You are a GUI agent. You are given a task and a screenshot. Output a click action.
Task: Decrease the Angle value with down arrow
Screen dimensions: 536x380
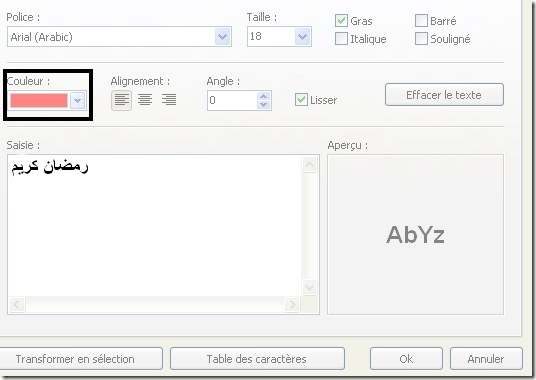pyautogui.click(x=264, y=105)
